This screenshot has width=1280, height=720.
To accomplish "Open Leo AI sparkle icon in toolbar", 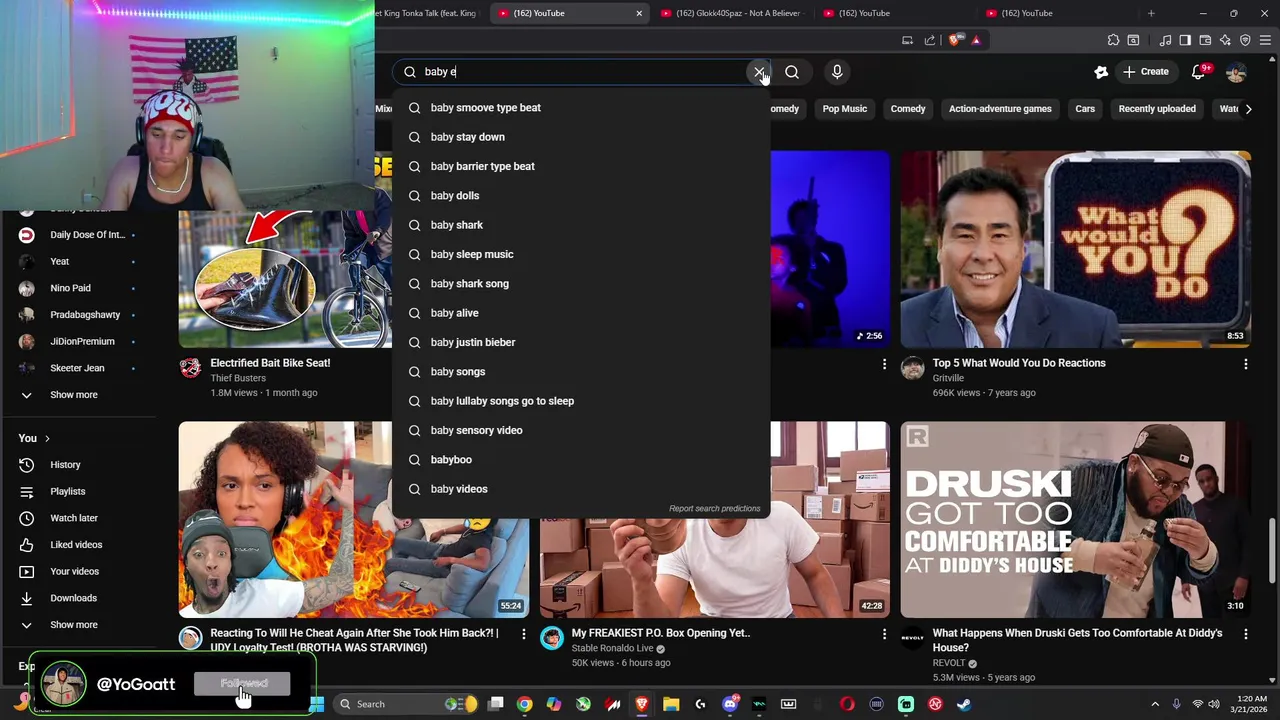I will pyautogui.click(x=1225, y=40).
